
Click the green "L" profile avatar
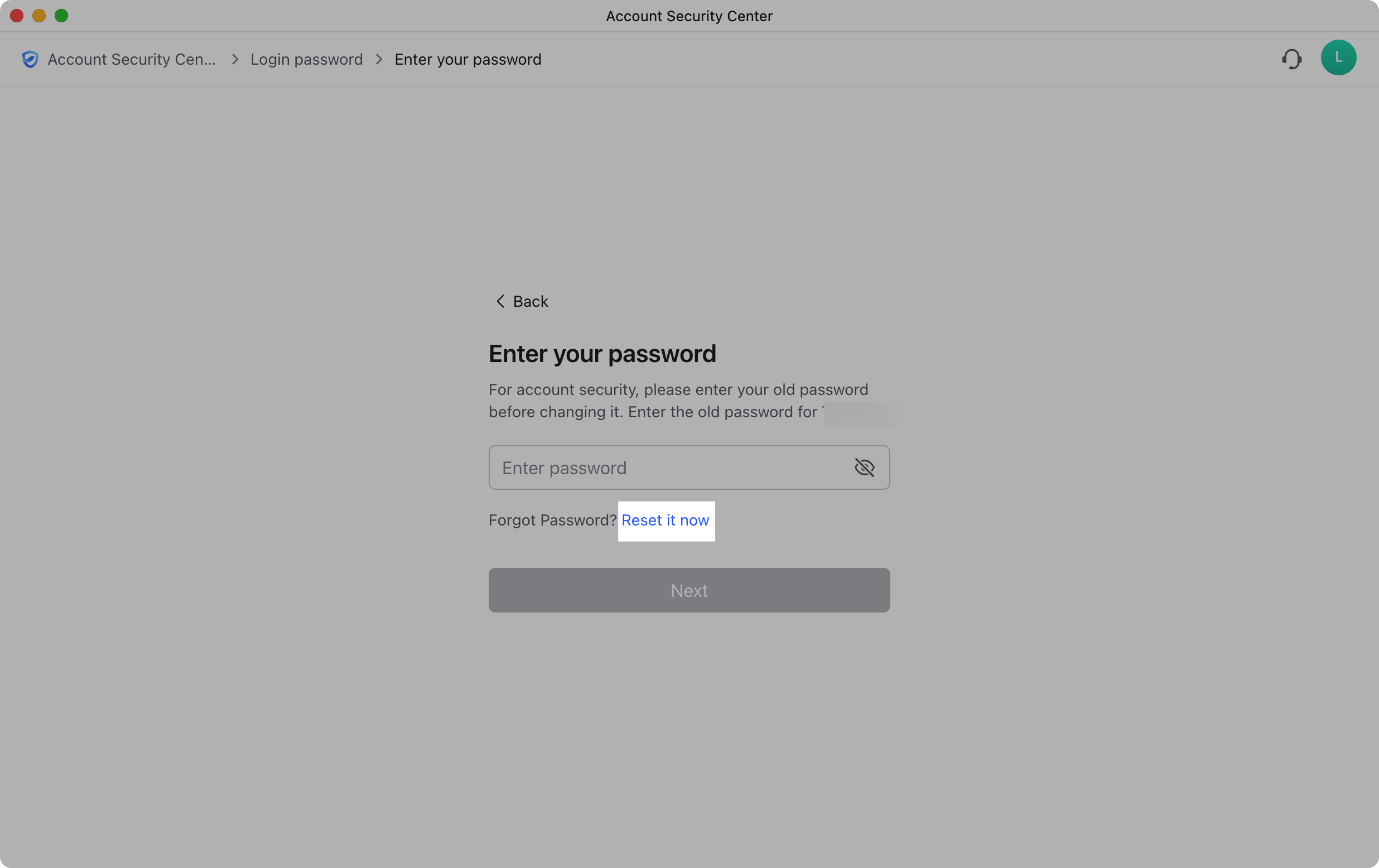[x=1339, y=57]
